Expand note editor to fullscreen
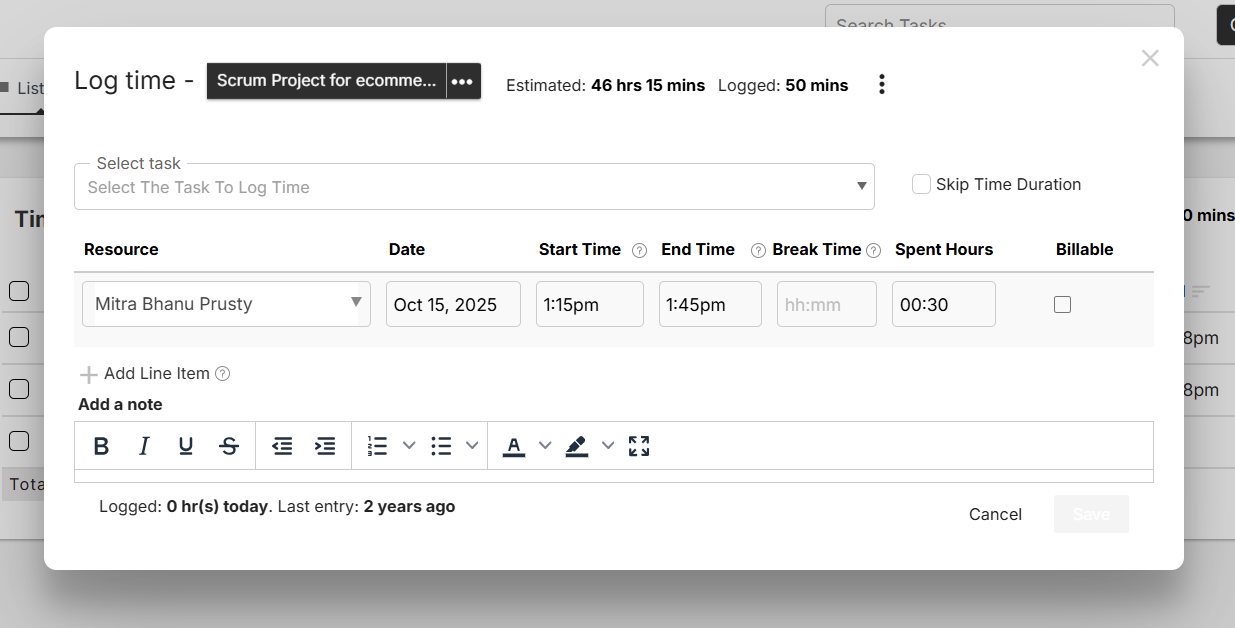 pyautogui.click(x=639, y=446)
